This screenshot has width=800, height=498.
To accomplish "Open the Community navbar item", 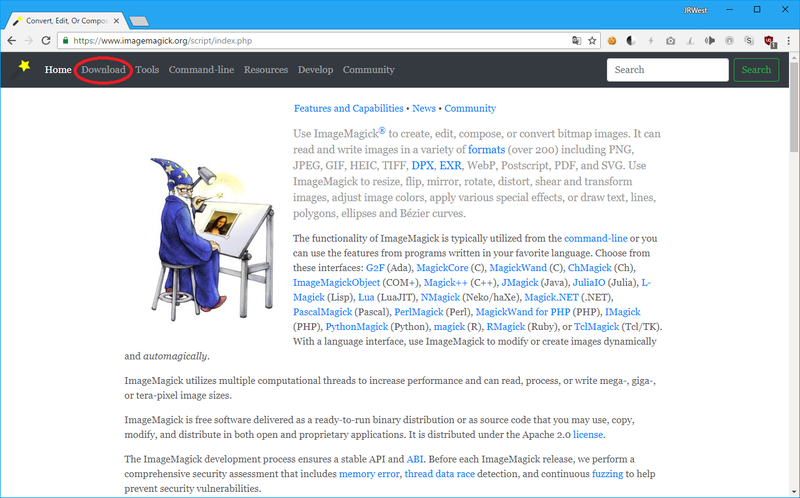I will pos(368,70).
